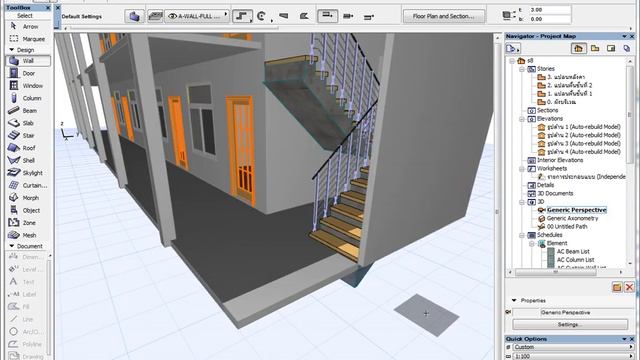Viewport: 640px width, 360px height.
Task: Collapse the Document toolbox section
Action: [11, 246]
